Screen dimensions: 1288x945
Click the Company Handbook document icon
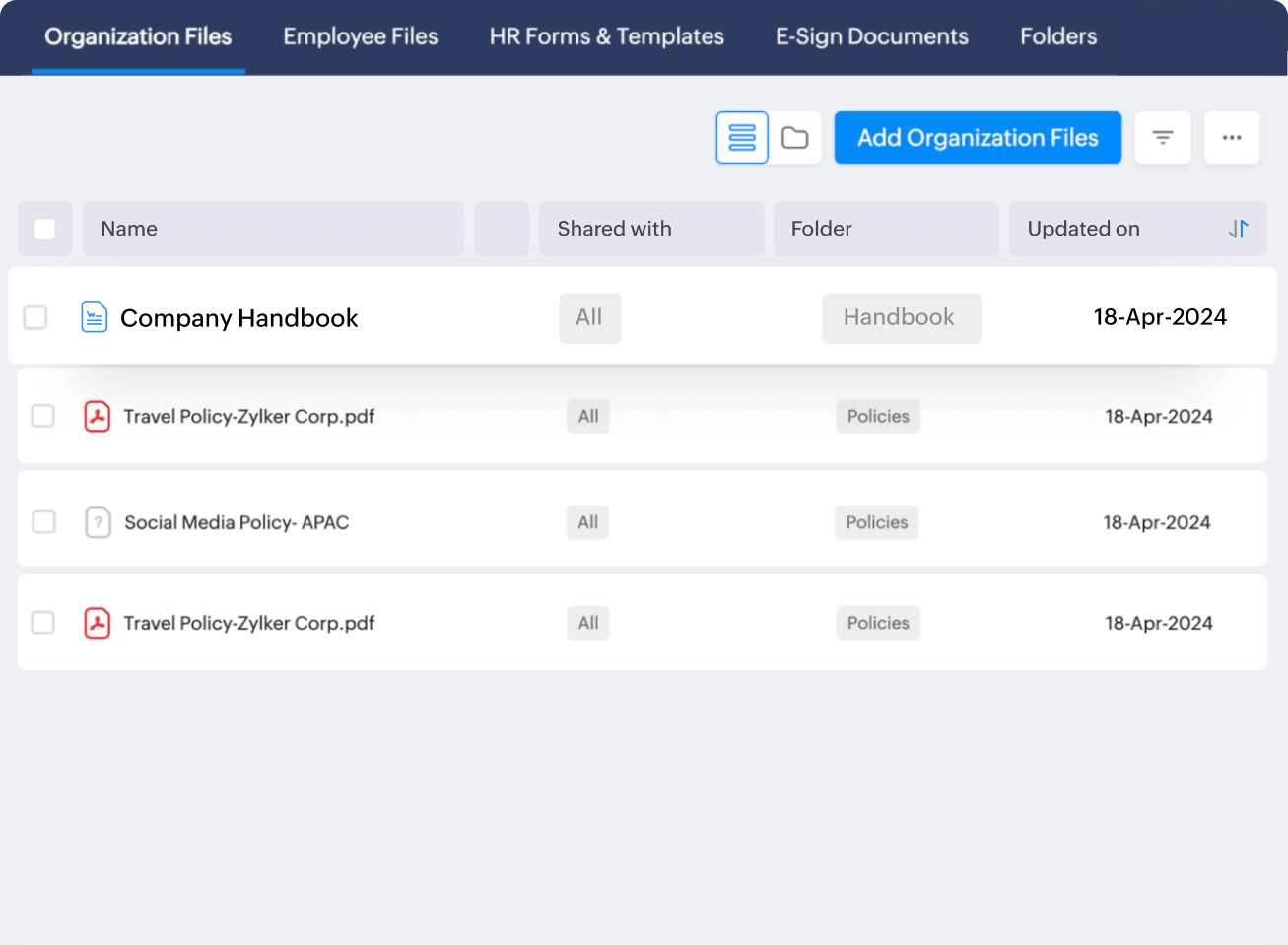point(95,317)
